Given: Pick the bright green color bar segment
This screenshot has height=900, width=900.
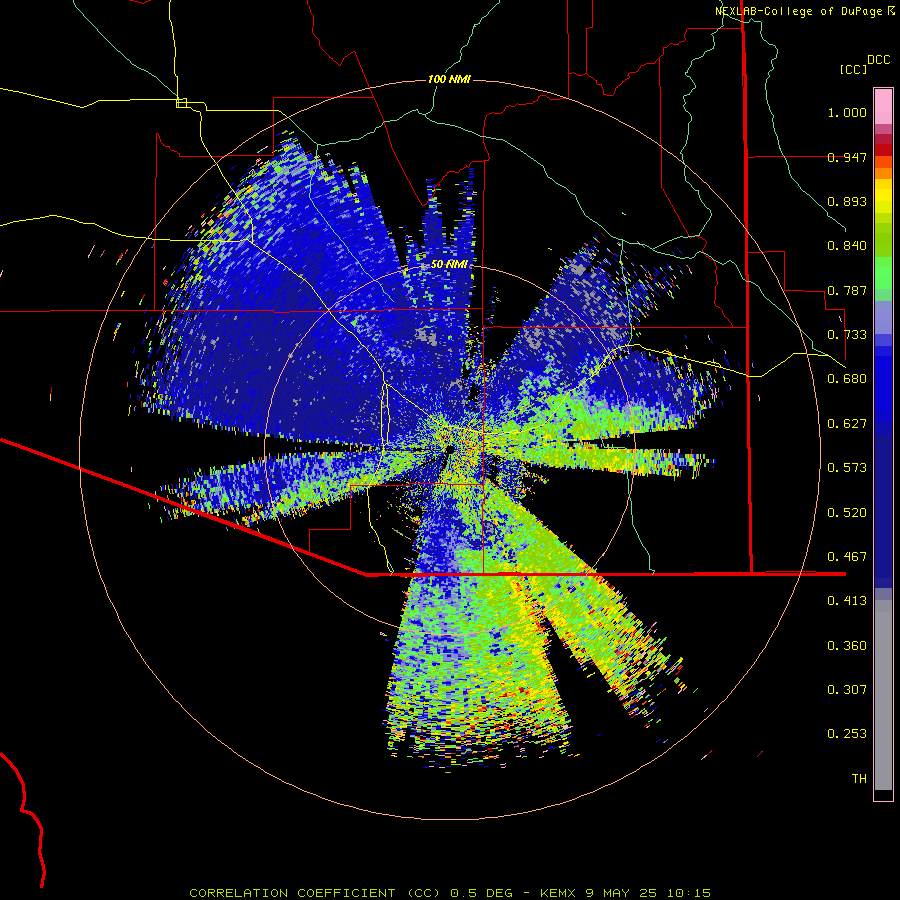Looking at the screenshot, I should point(883,273).
